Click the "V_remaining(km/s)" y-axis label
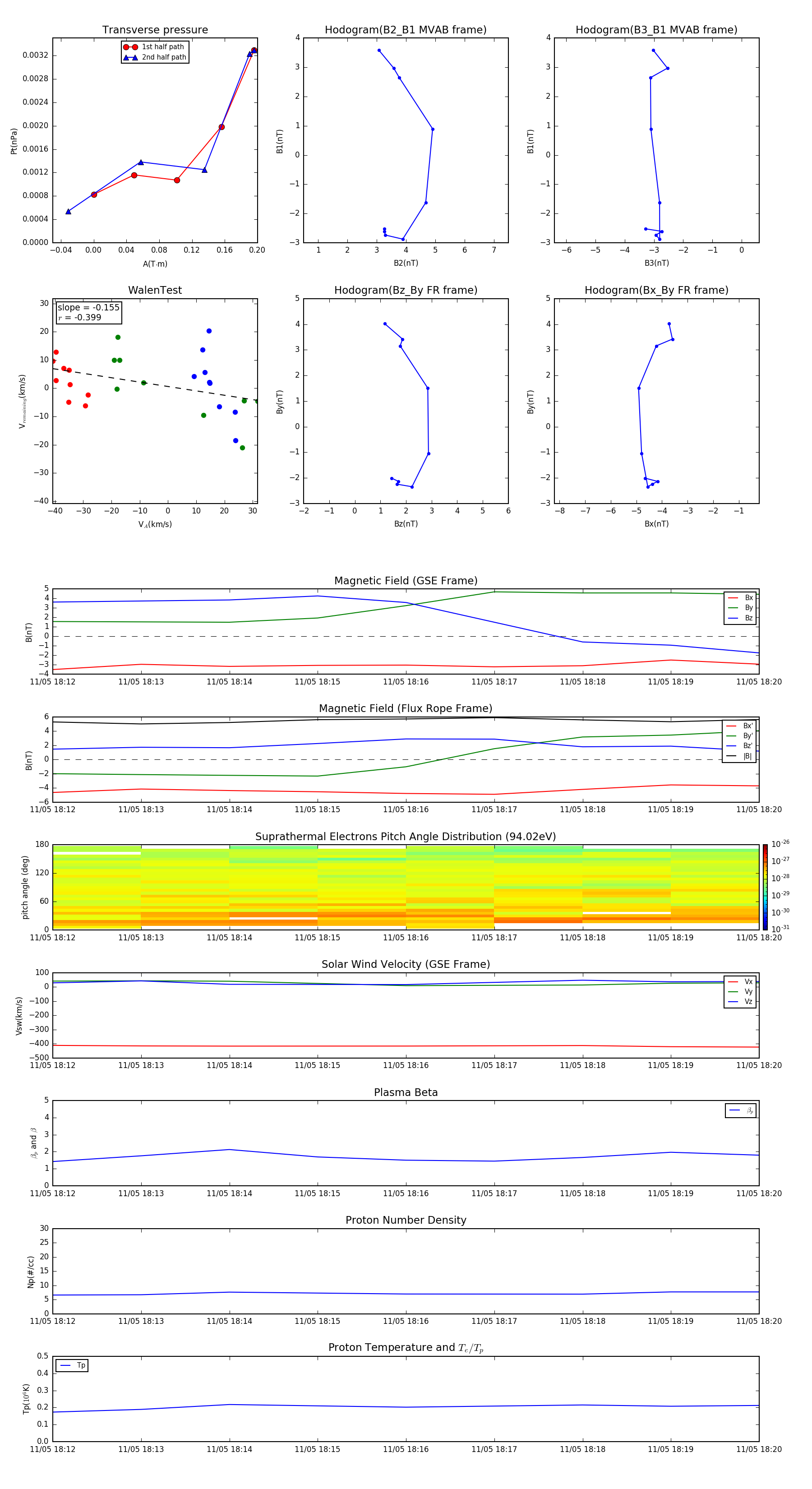 pyautogui.click(x=22, y=401)
